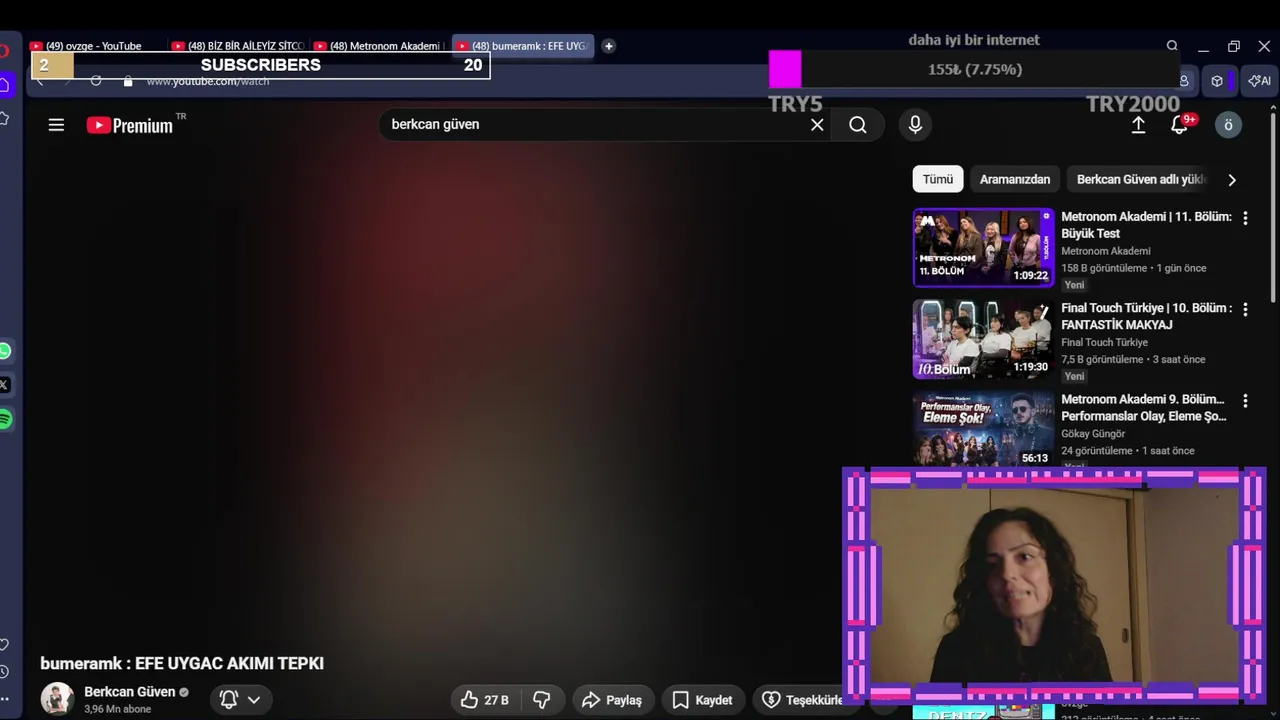Open Spotify in the Opera sidebar
The image size is (1280, 720).
[5, 419]
